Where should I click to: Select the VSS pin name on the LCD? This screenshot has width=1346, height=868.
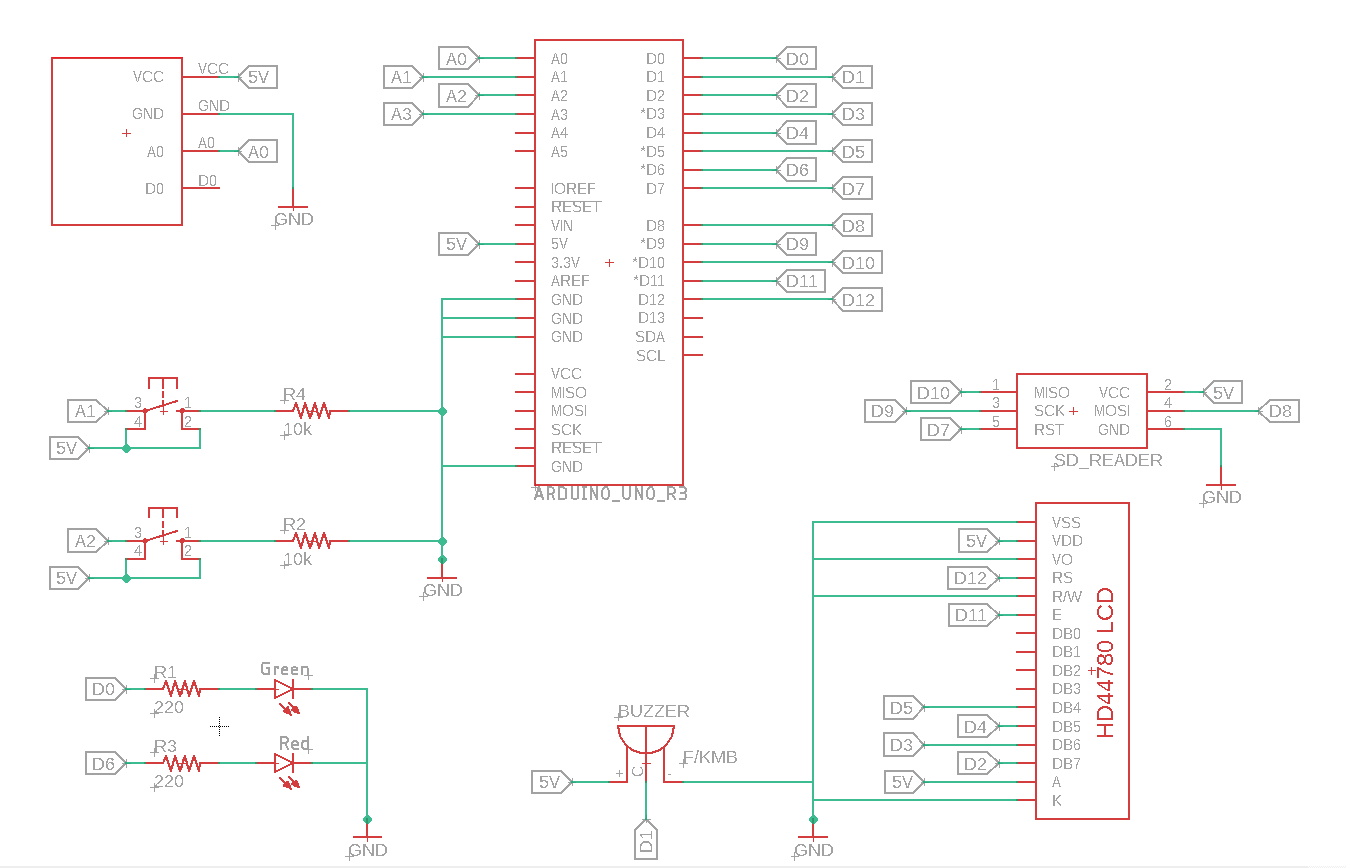pos(1066,522)
